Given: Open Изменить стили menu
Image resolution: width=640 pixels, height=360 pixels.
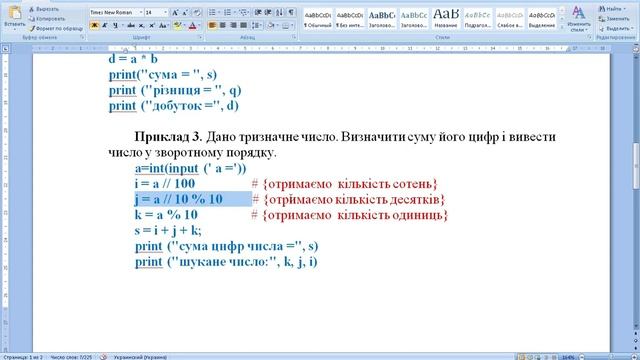Looking at the screenshot, I should tap(578, 19).
